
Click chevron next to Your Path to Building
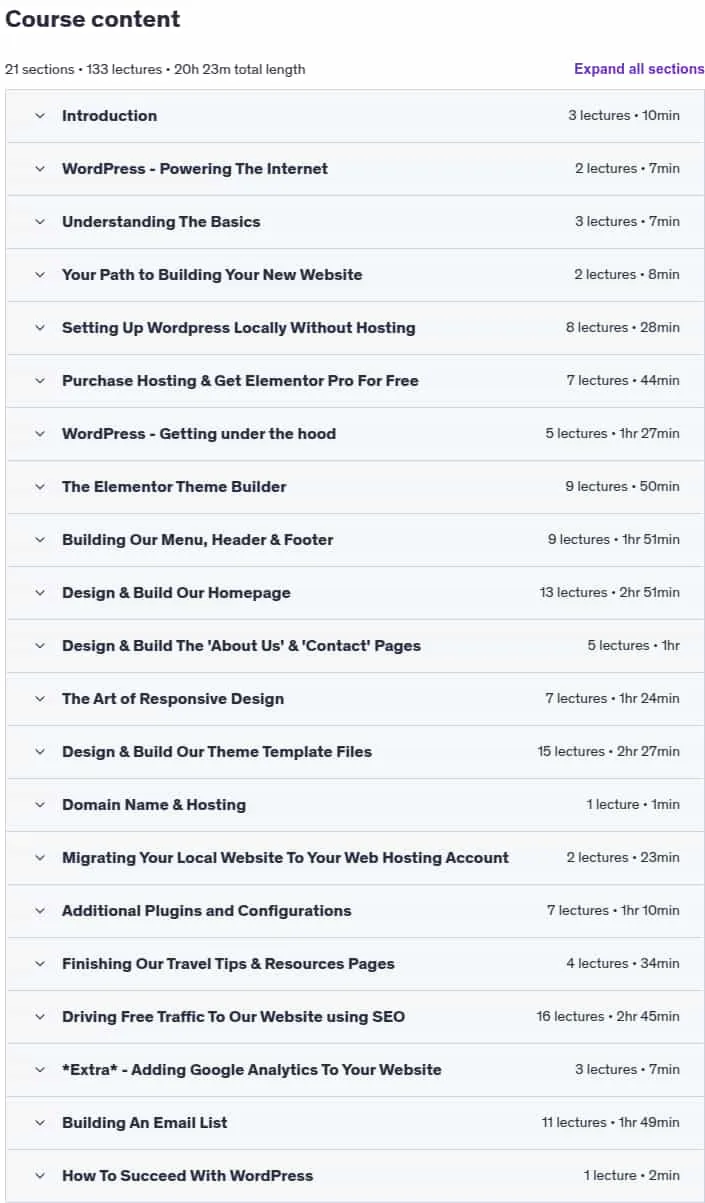pos(40,275)
